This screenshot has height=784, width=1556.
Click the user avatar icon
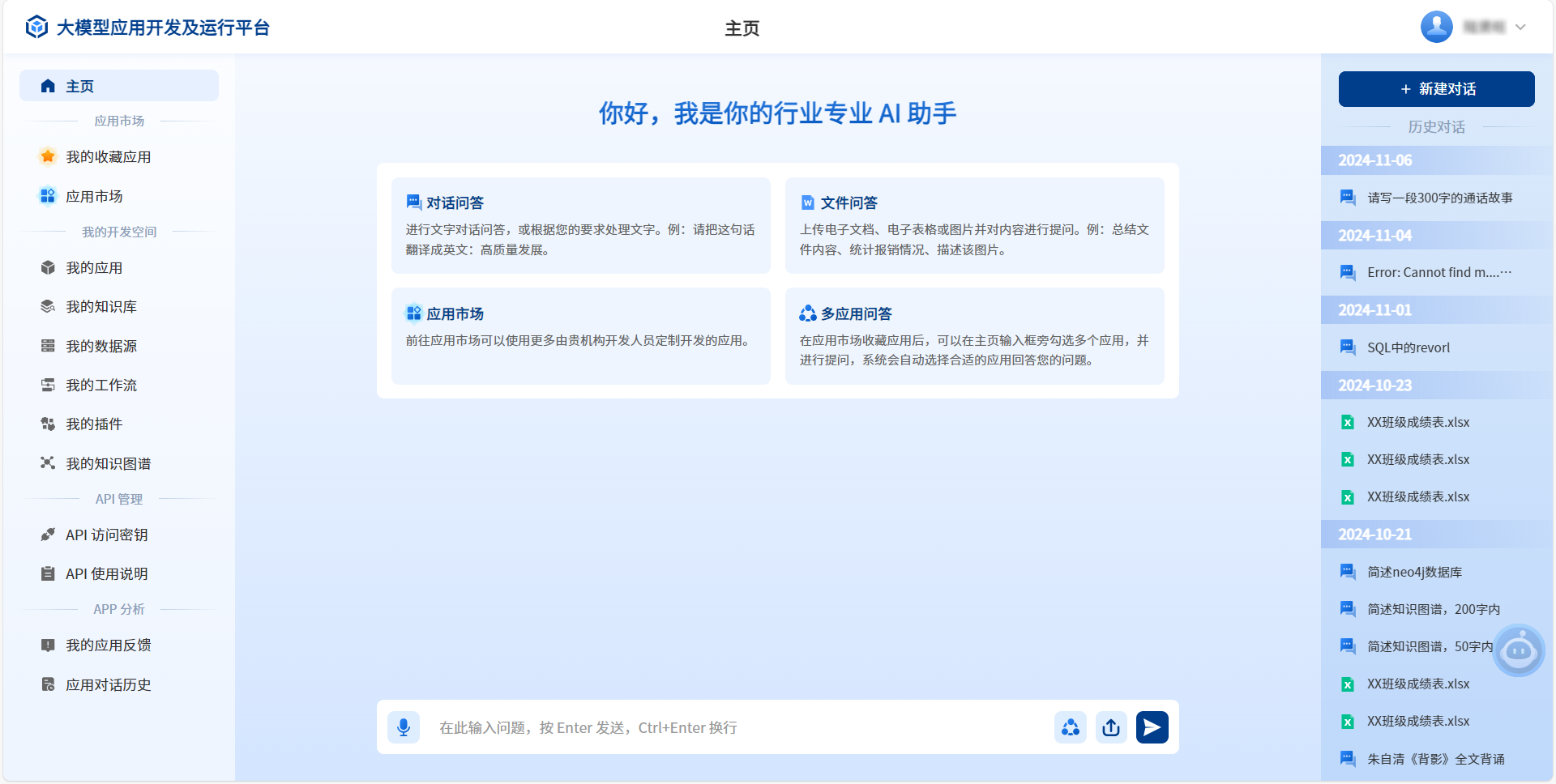coord(1436,28)
